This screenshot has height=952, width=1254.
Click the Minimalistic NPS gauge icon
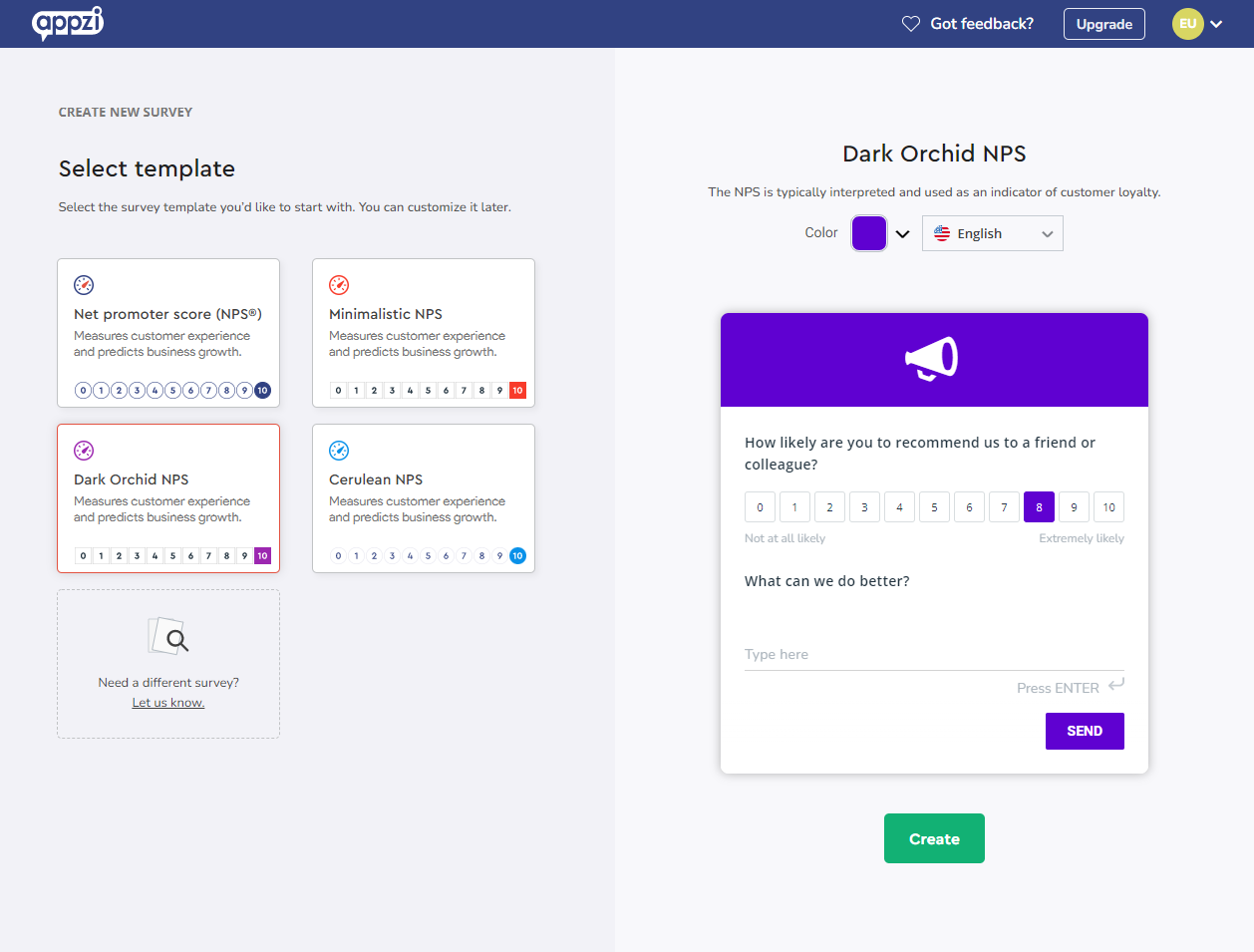tap(339, 285)
